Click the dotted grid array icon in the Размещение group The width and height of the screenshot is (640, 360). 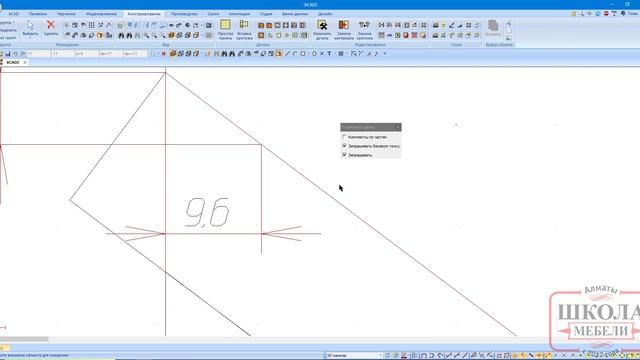click(x=92, y=25)
